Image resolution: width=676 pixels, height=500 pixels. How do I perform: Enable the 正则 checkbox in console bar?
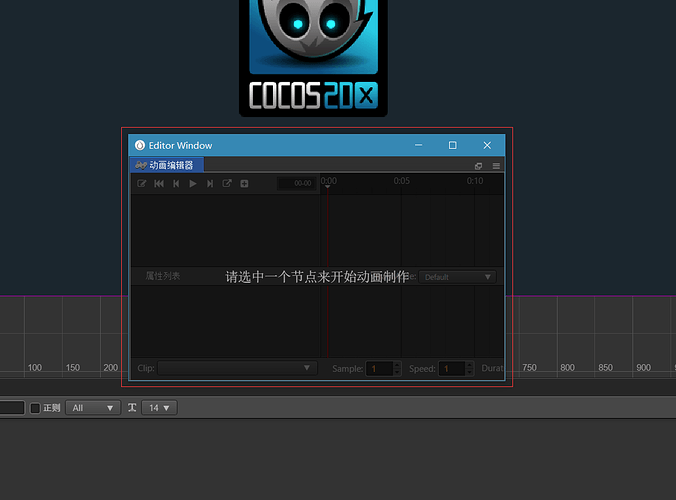point(35,408)
